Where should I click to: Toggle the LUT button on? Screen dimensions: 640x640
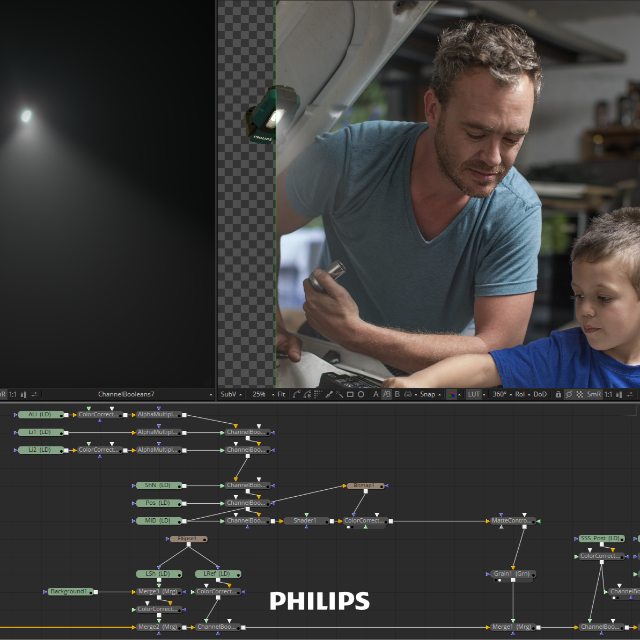click(x=474, y=394)
